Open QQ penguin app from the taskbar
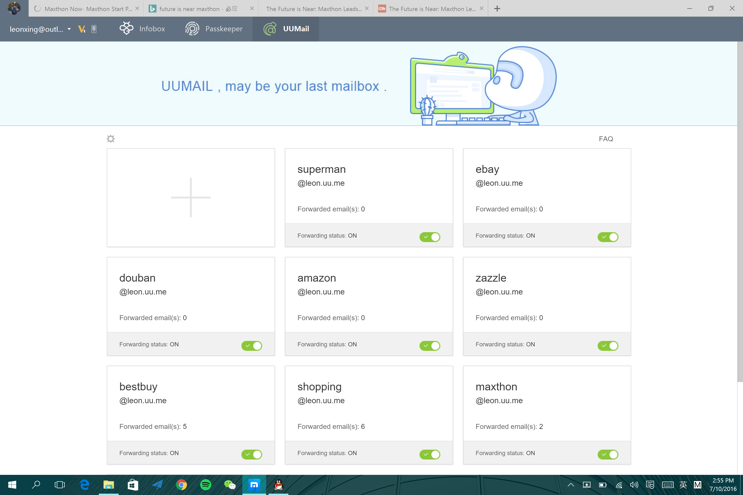743x495 pixels. pos(279,485)
